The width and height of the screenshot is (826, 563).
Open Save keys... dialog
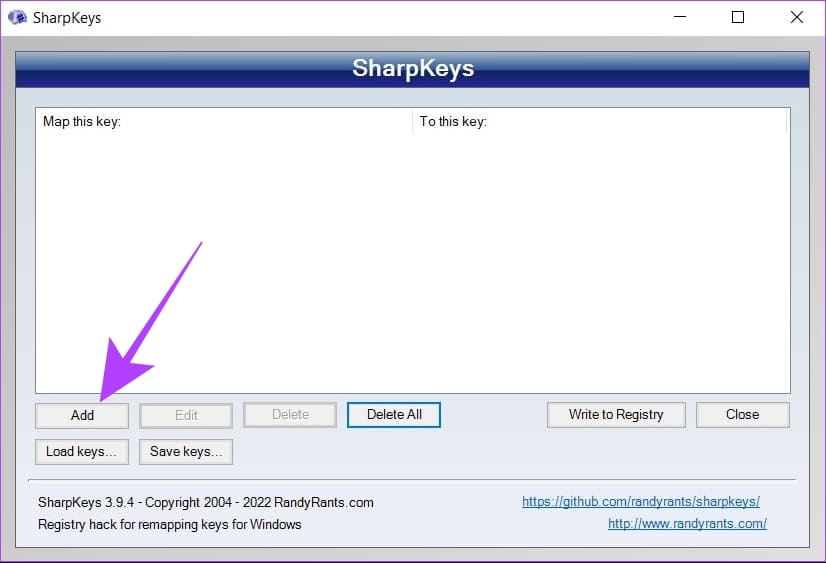click(186, 452)
